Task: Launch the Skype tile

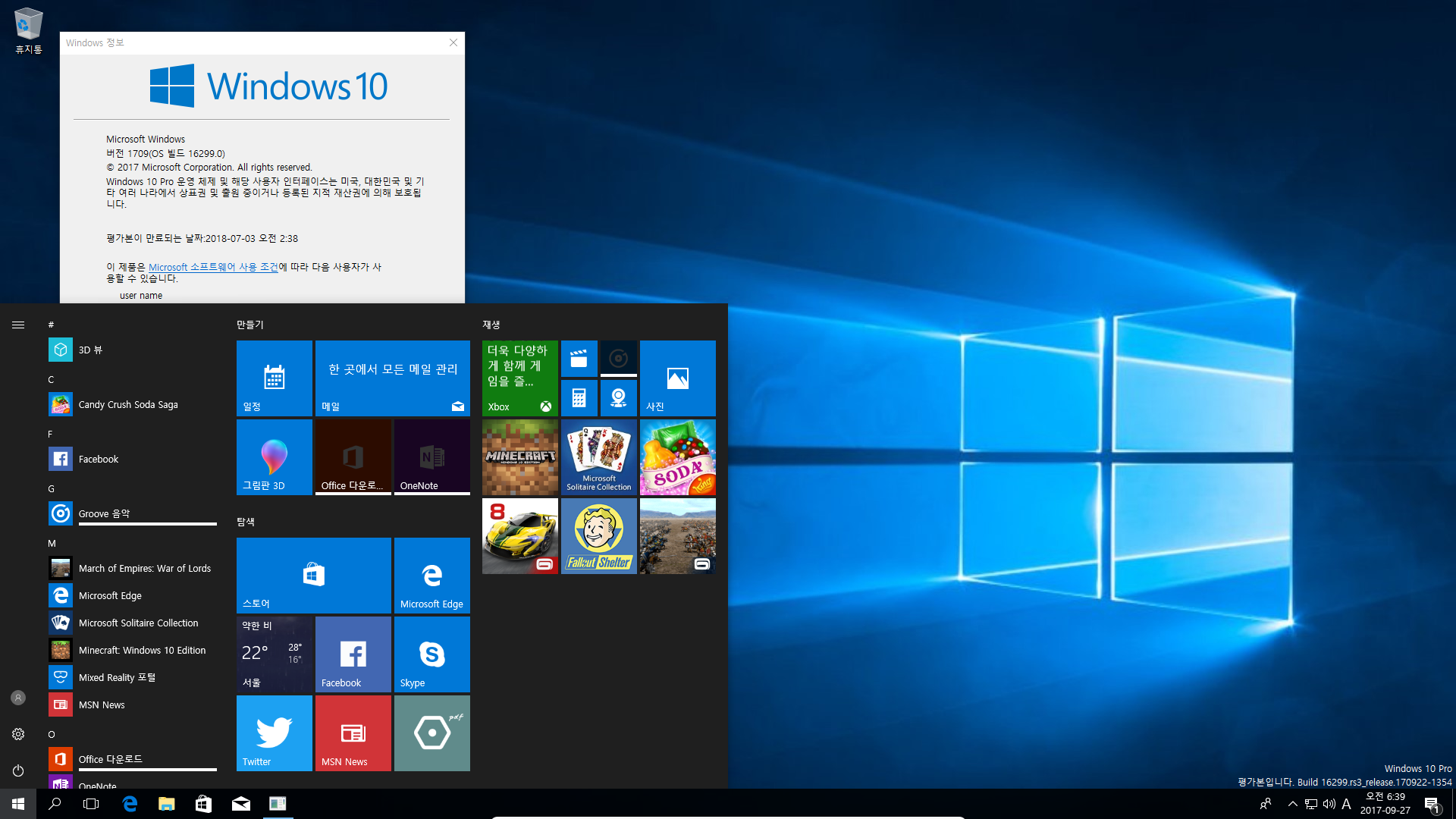Action: tap(432, 654)
